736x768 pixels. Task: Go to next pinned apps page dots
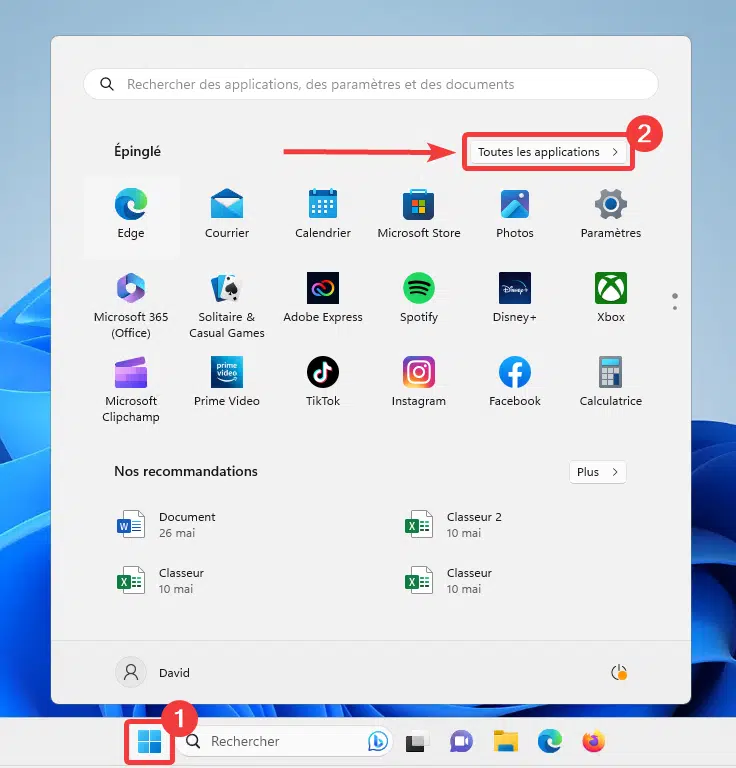[x=675, y=302]
